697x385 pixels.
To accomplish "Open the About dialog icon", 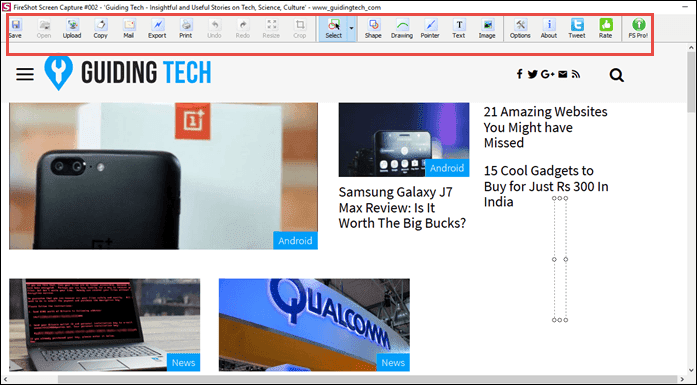I will pyautogui.click(x=549, y=28).
